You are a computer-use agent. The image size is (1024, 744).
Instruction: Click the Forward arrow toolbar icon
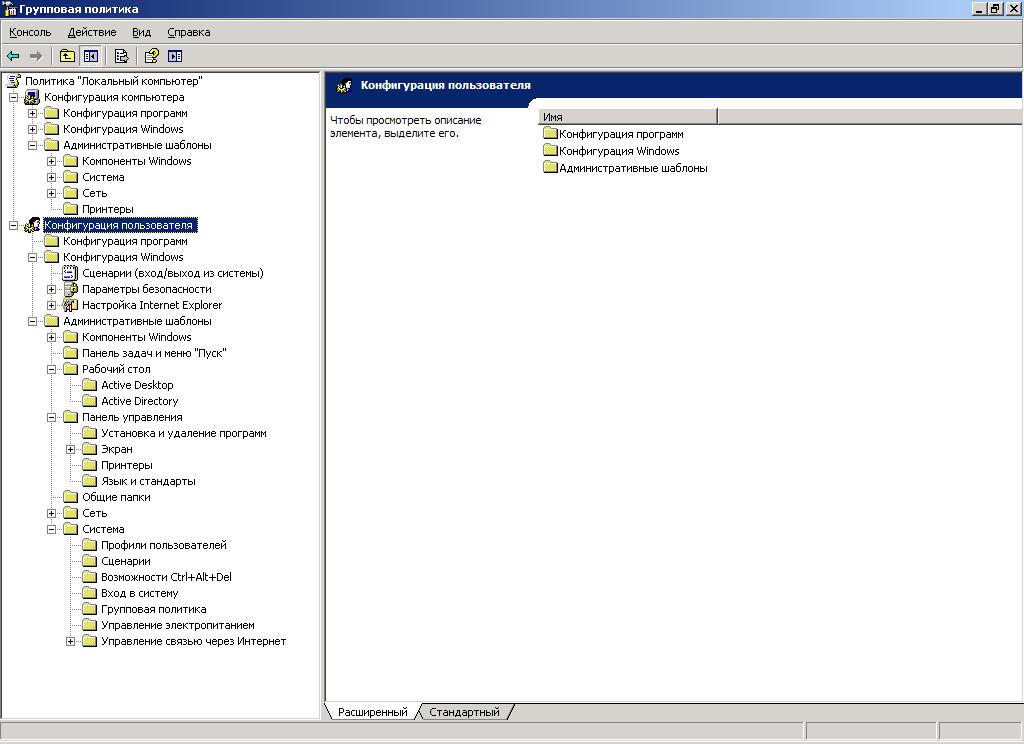click(36, 56)
